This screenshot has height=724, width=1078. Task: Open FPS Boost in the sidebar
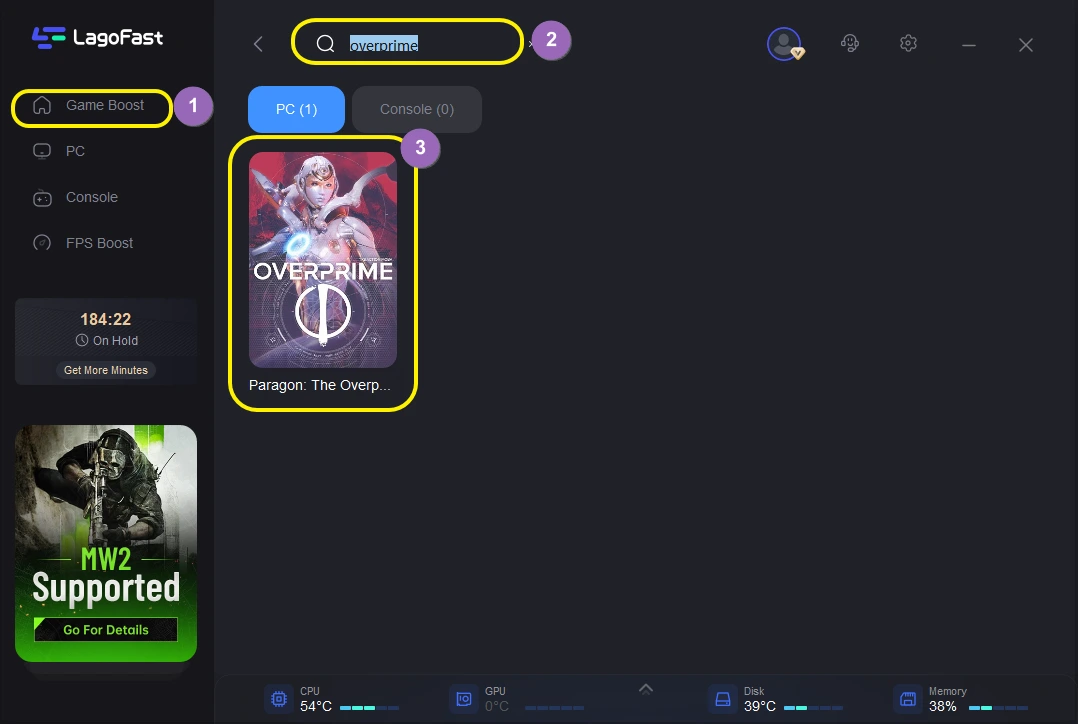pos(99,243)
